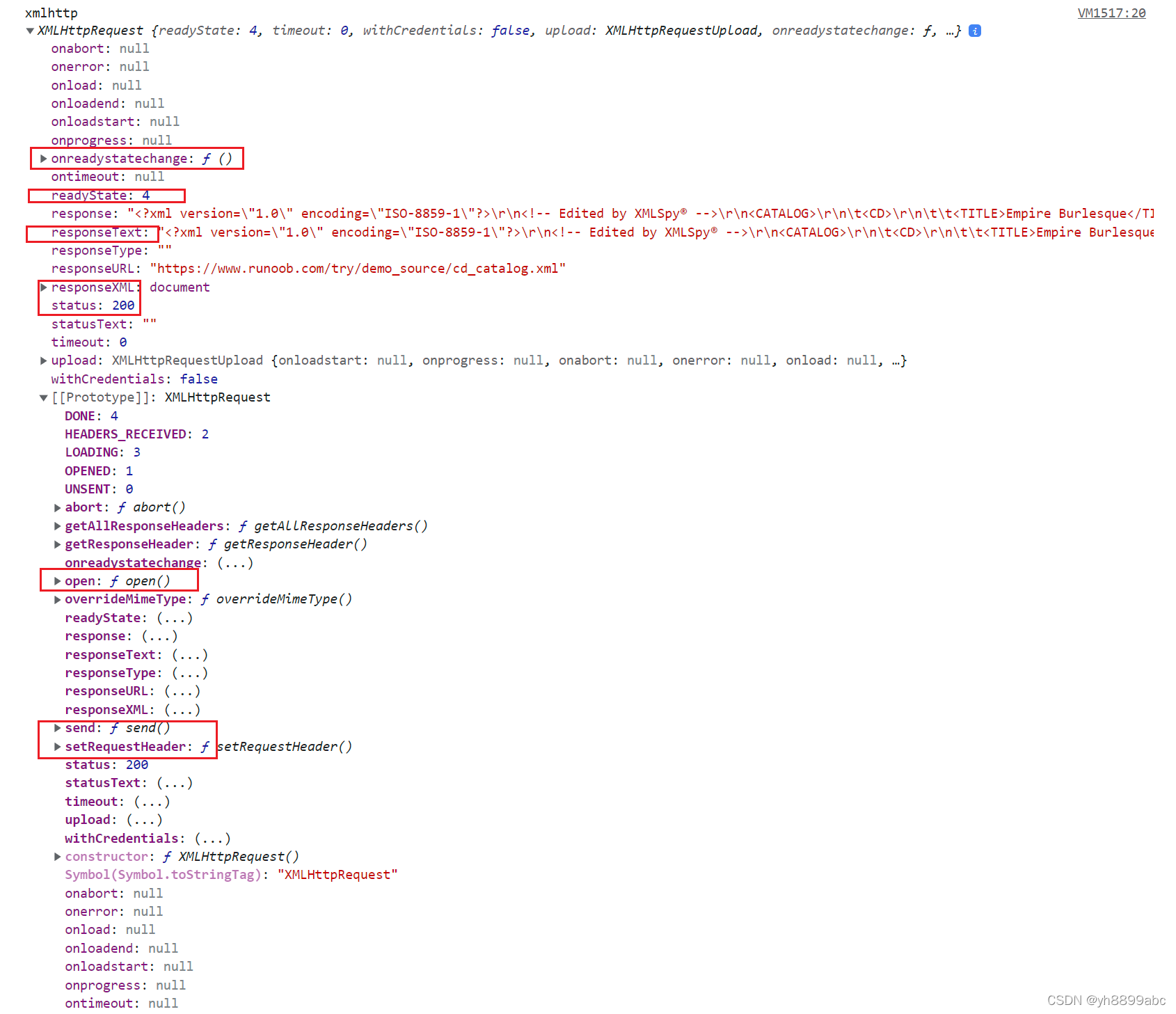1176x1014 pixels.
Task: Evaluate the responseText getter in prototype
Action: (189, 654)
